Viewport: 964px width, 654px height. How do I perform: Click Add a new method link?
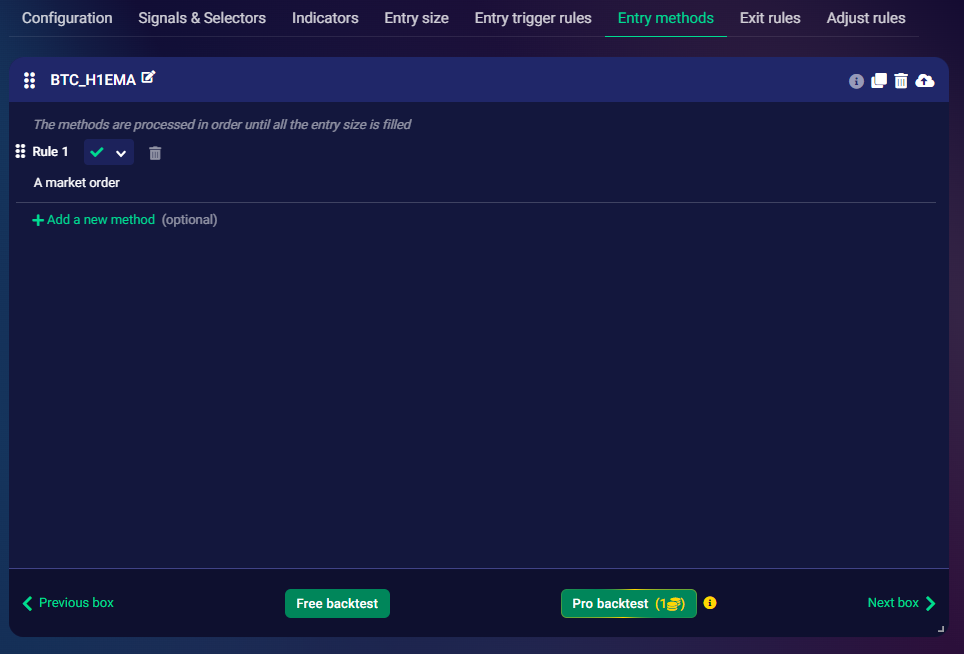(x=101, y=219)
